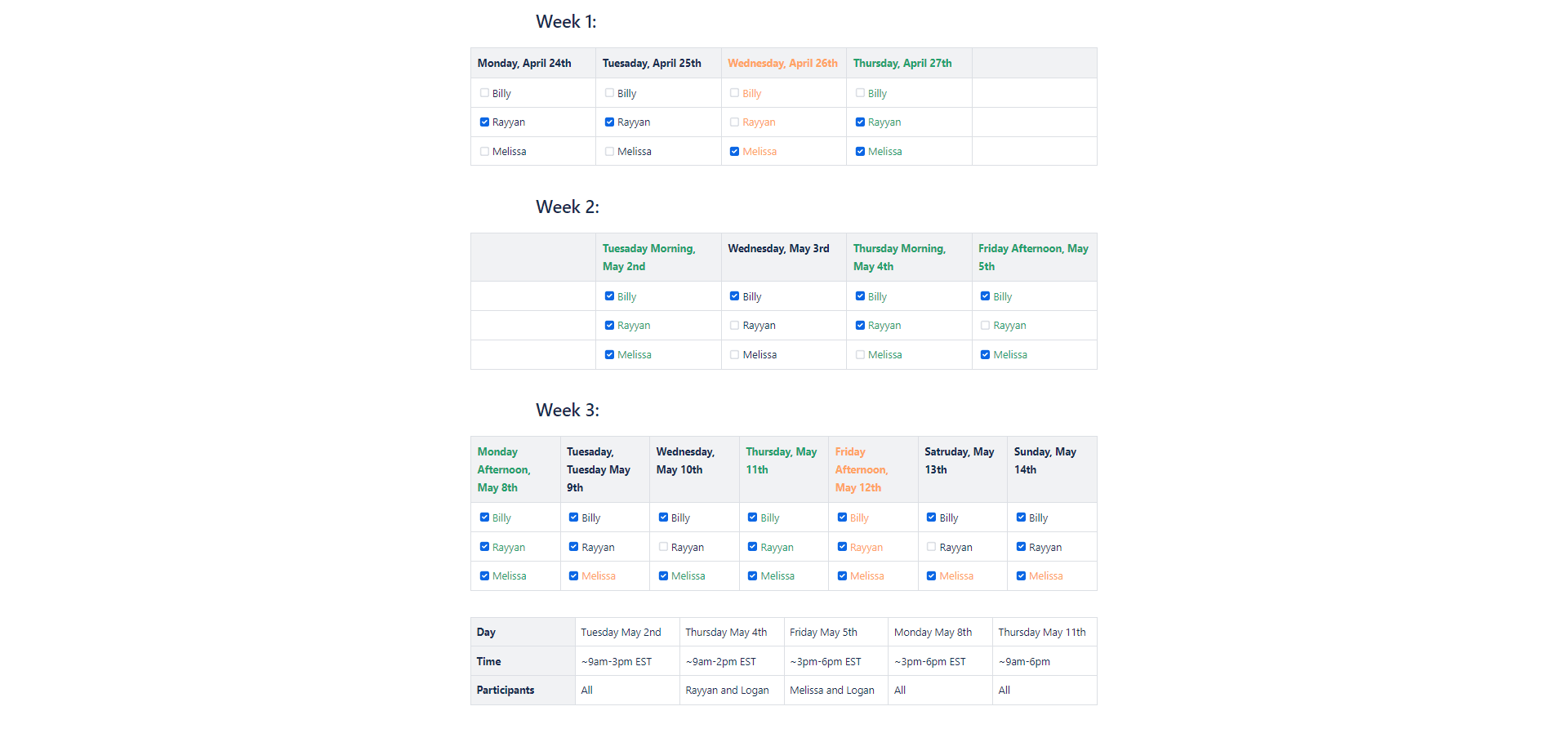The height and width of the screenshot is (733, 1568).
Task: Uncheck Melissa under Wednesday, April 26th
Action: point(734,151)
